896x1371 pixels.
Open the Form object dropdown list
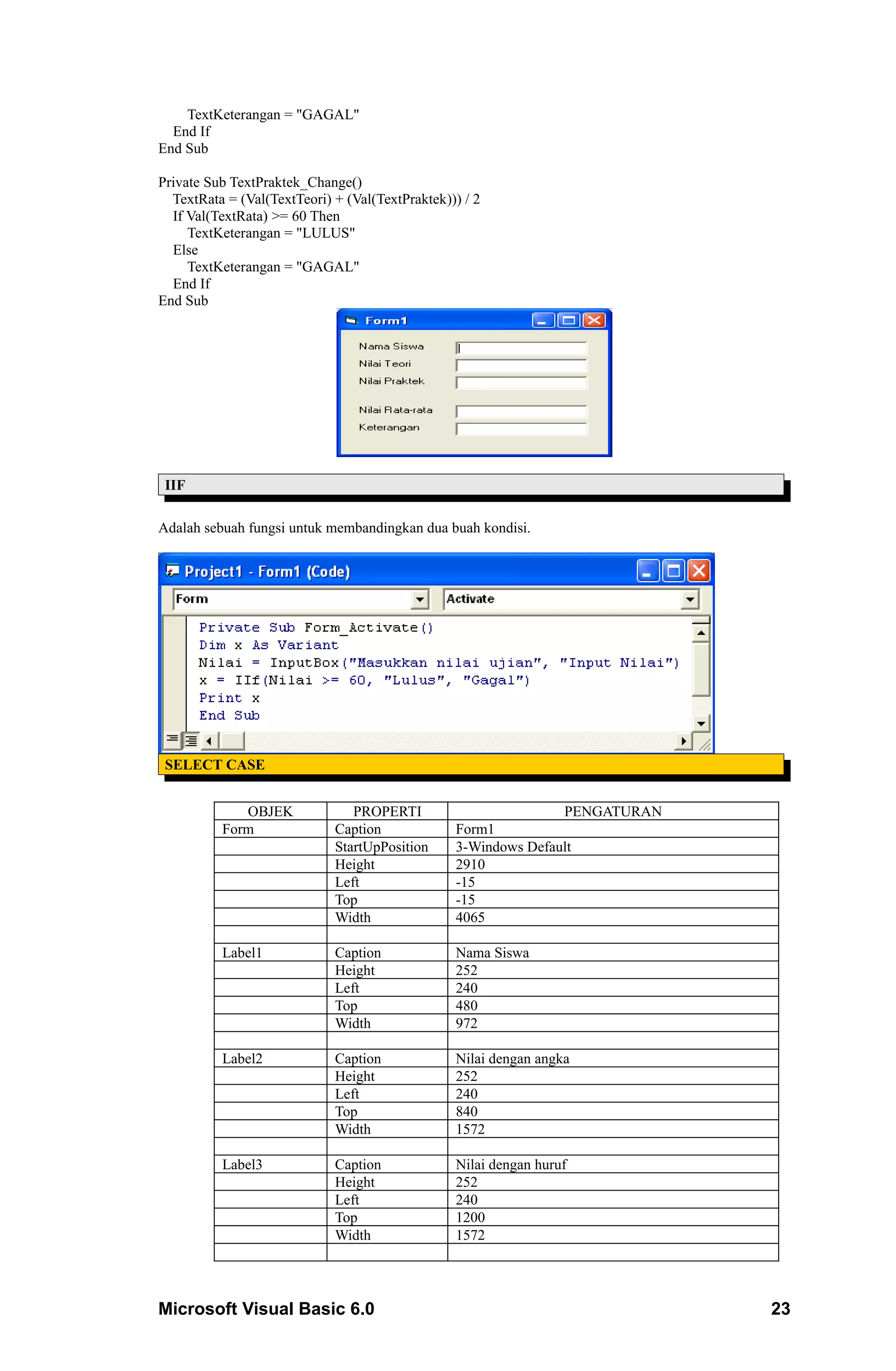pyautogui.click(x=420, y=599)
